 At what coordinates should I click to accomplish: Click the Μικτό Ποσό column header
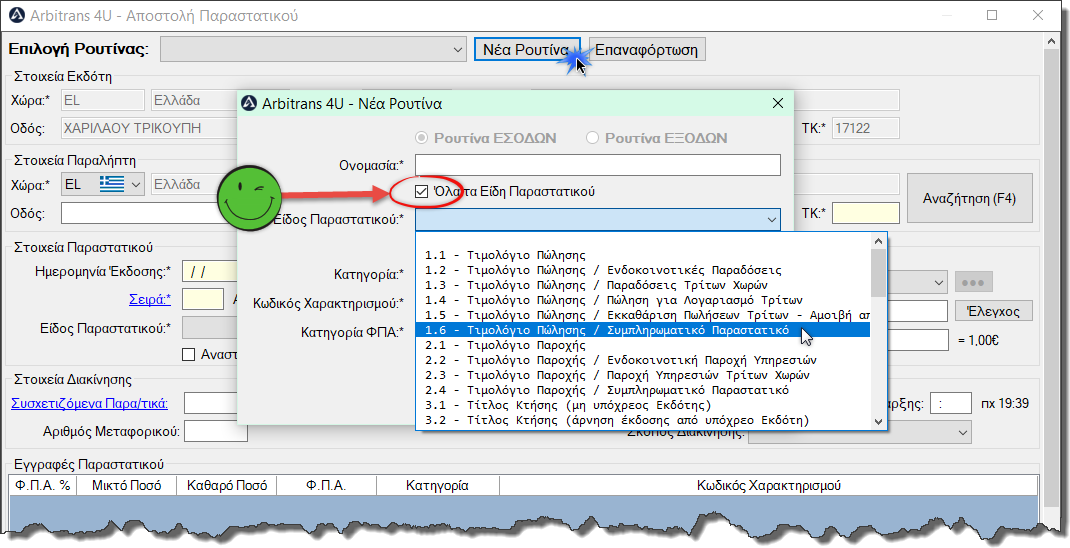pyautogui.click(x=126, y=486)
